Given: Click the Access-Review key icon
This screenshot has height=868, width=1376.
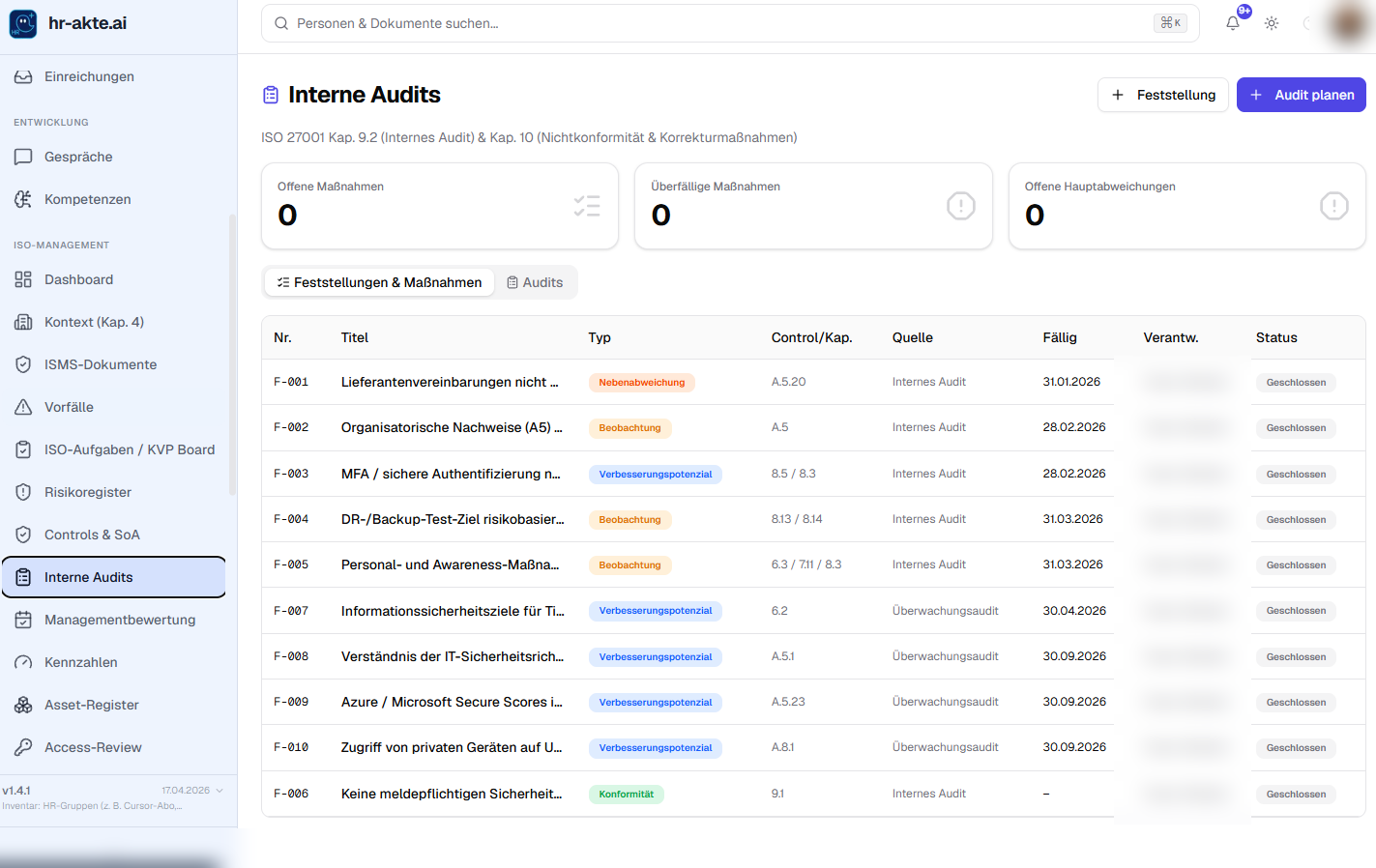Looking at the screenshot, I should pos(23,747).
